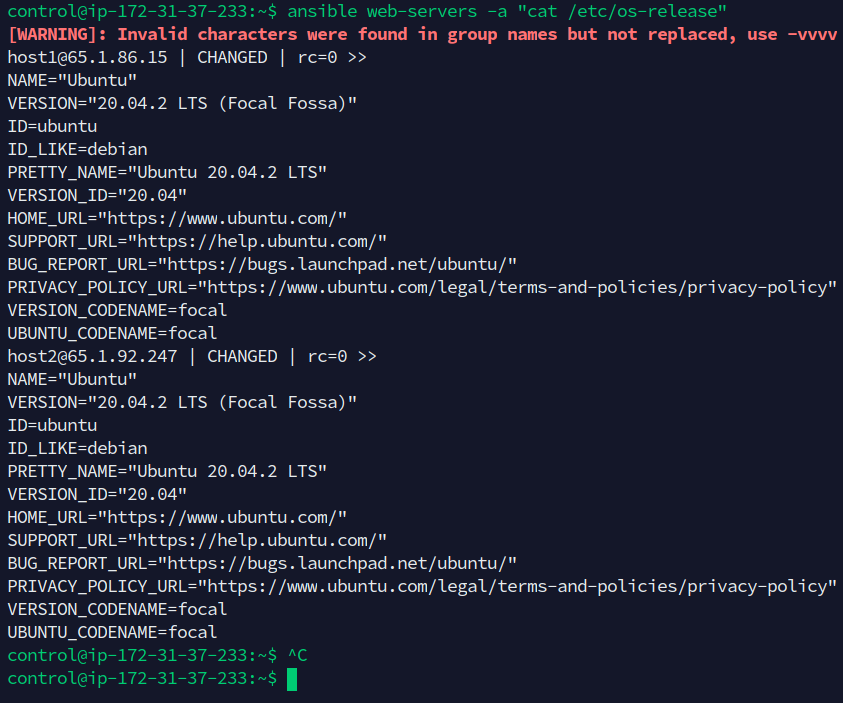843x703 pixels.
Task: Open the www.ubuntu.com HOME_URL under host1
Action: coord(227,218)
